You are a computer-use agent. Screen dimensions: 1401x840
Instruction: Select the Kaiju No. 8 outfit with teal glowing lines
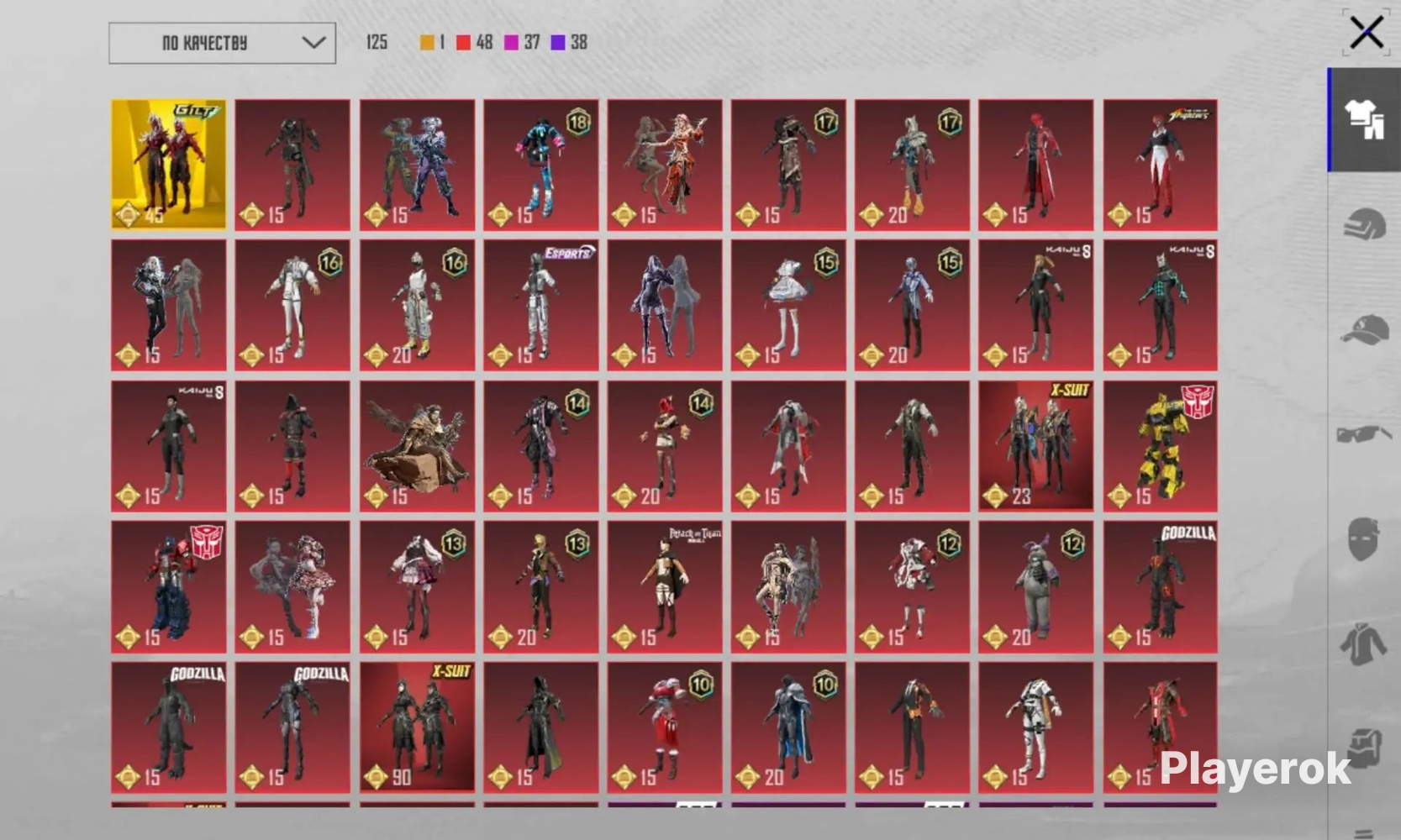click(x=1160, y=305)
